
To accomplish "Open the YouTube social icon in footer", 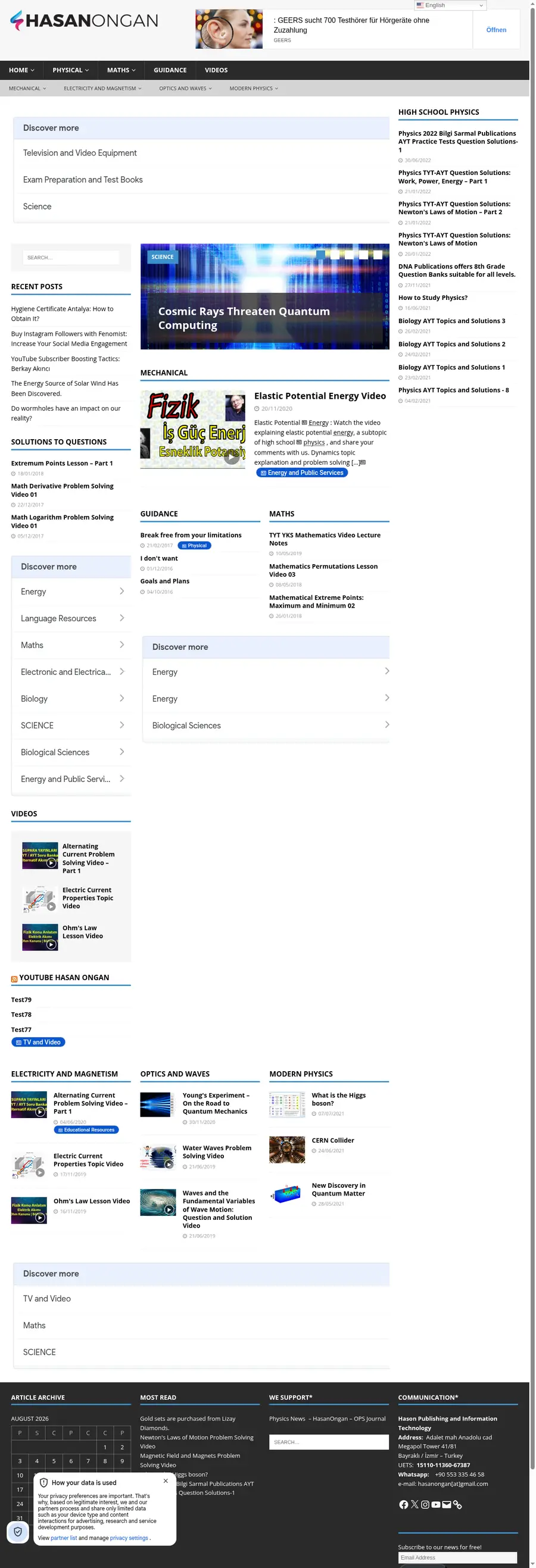I will (x=436, y=1504).
